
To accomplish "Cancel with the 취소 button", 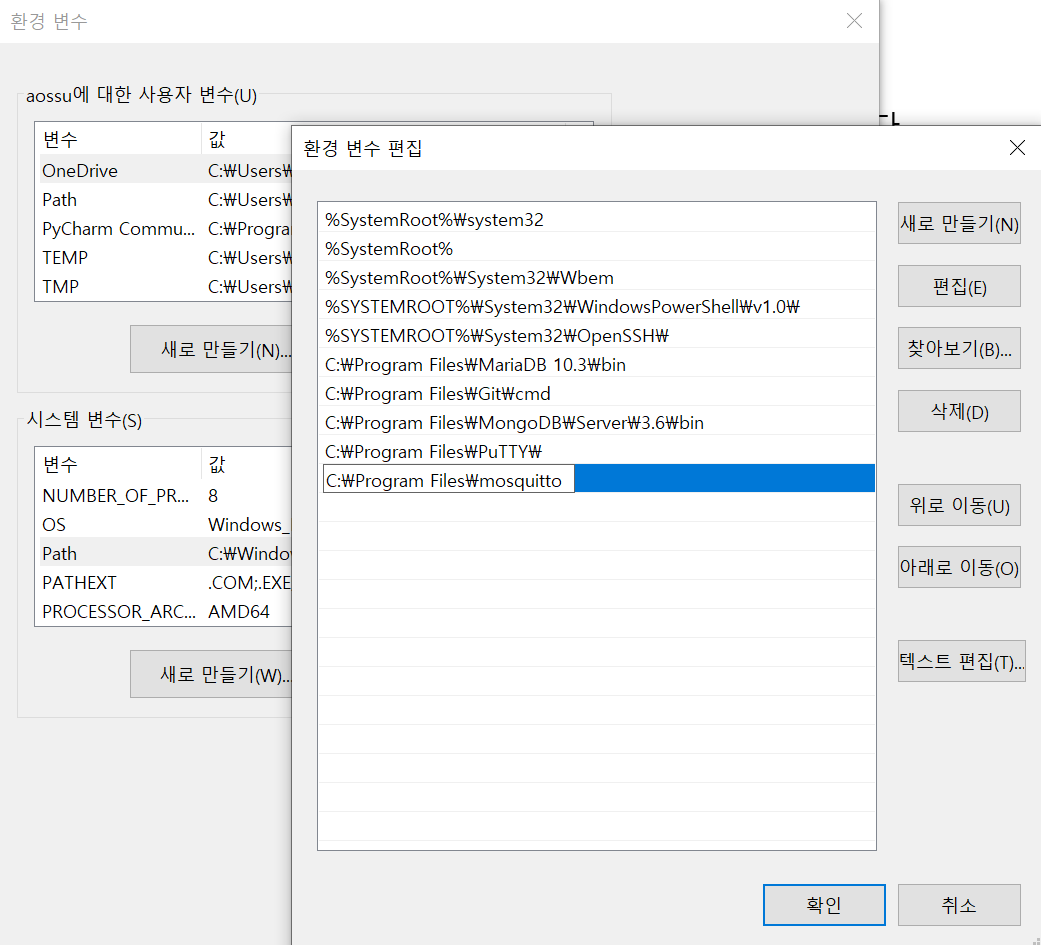I will [x=959, y=904].
